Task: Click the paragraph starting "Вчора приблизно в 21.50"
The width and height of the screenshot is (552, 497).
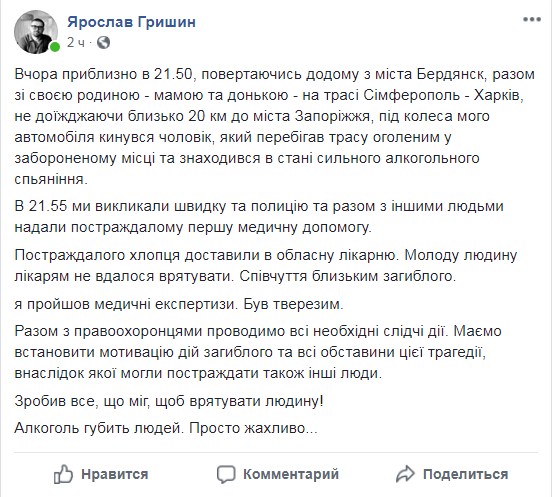Action: point(275,127)
